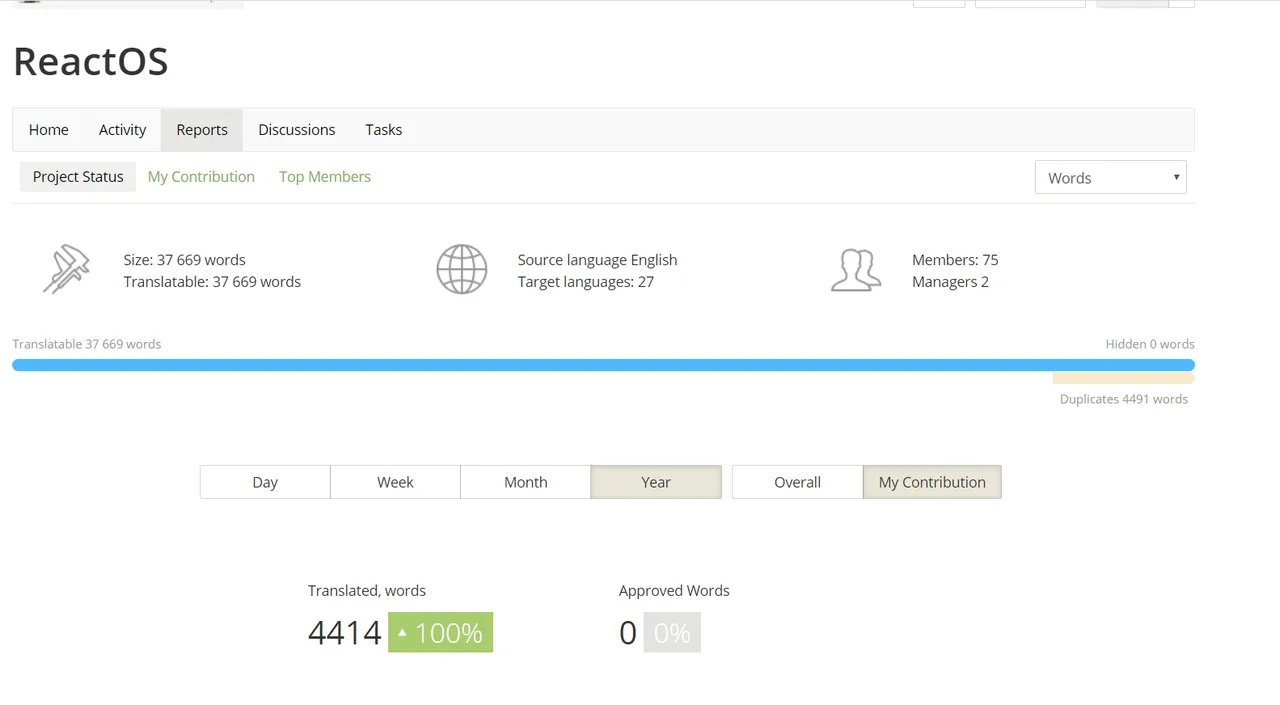
Task: Go to the Discussions tab
Action: point(297,130)
